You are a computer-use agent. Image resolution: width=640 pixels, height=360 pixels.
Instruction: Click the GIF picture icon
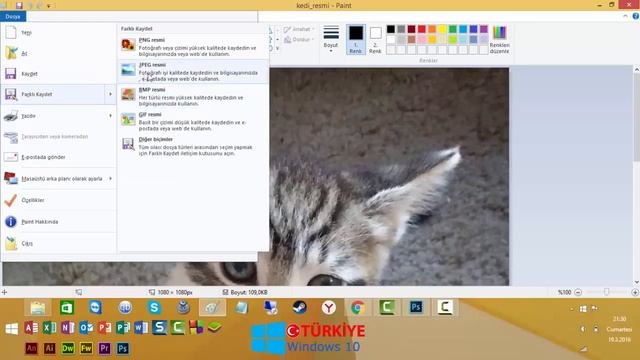point(128,119)
